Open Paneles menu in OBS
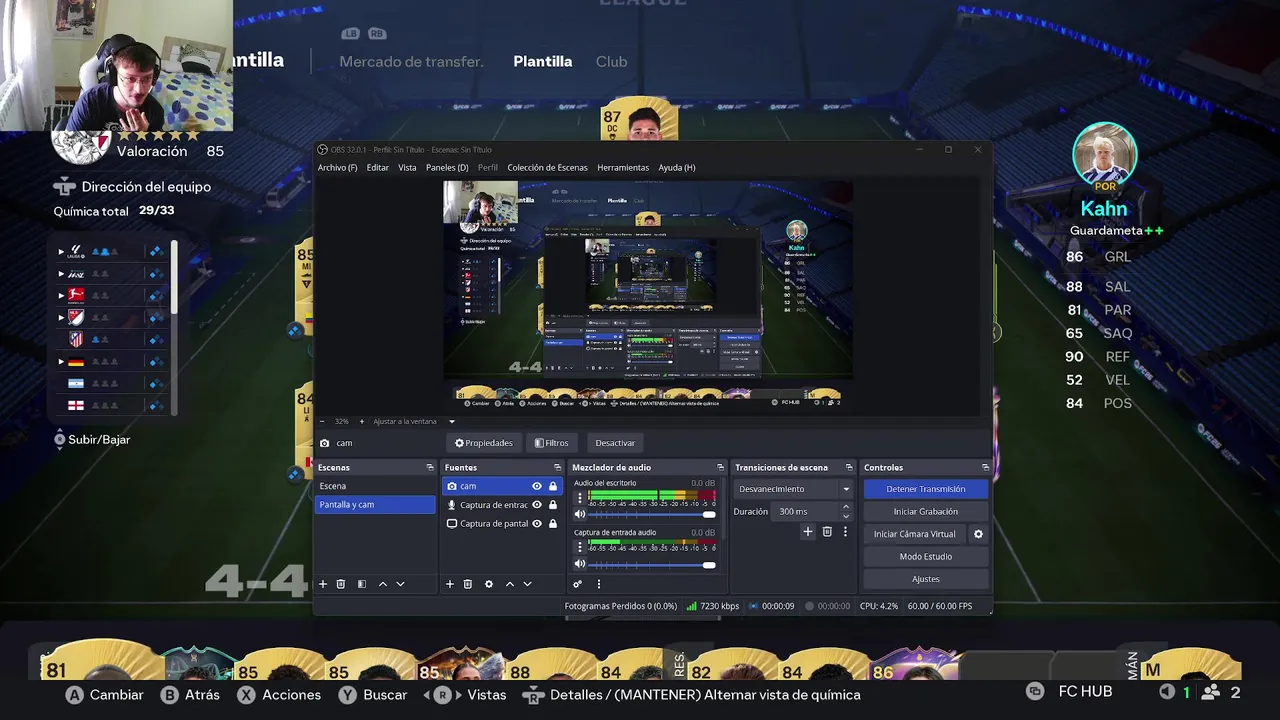This screenshot has height=720, width=1280. [447, 167]
